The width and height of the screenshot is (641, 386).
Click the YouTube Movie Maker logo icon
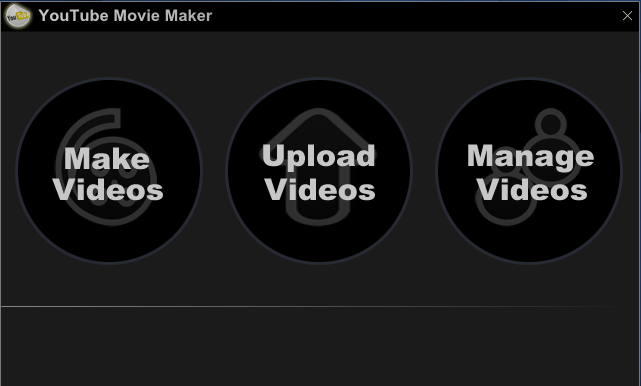click(18, 16)
